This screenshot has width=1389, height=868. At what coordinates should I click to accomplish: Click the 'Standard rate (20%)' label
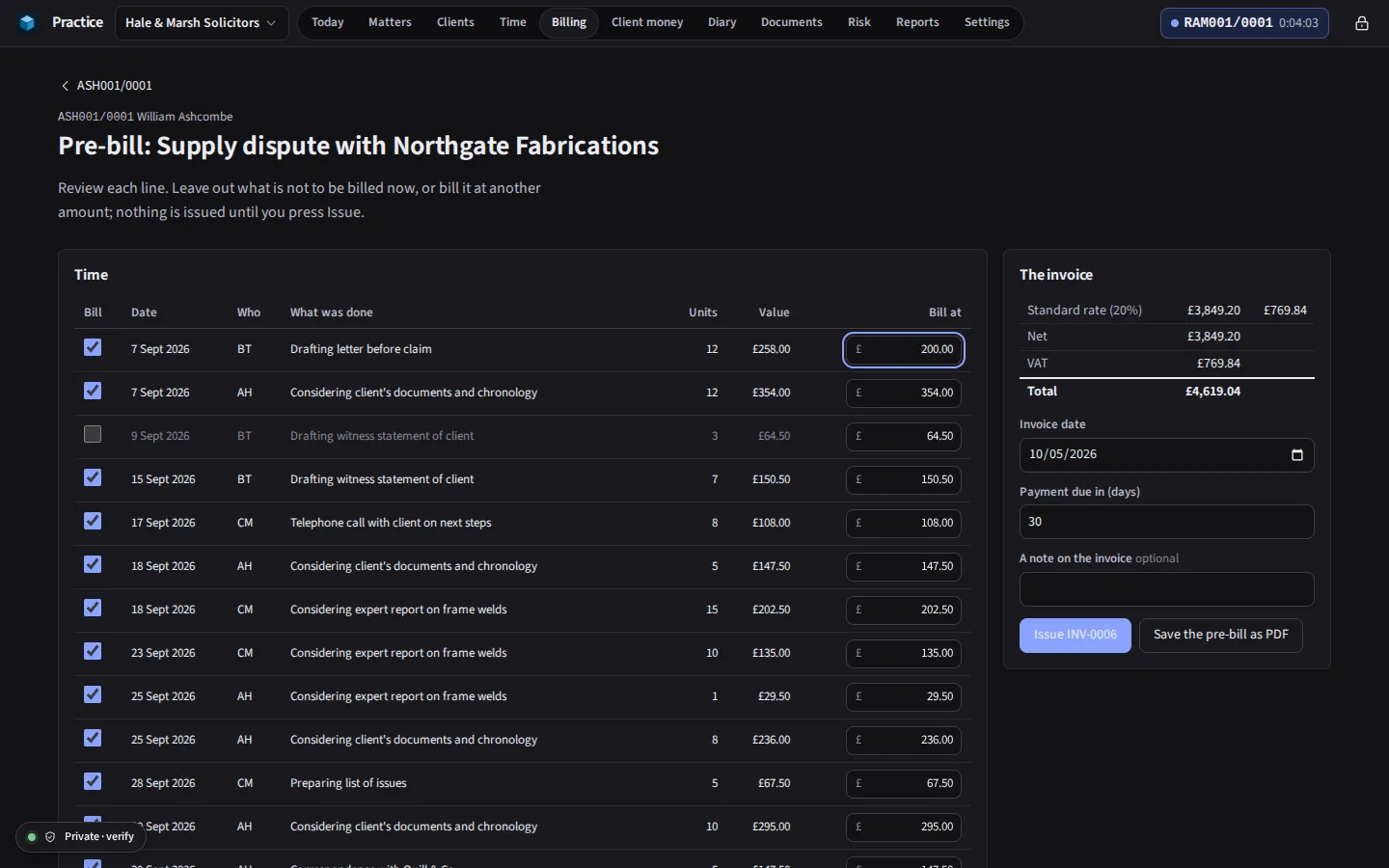pyautogui.click(x=1084, y=311)
